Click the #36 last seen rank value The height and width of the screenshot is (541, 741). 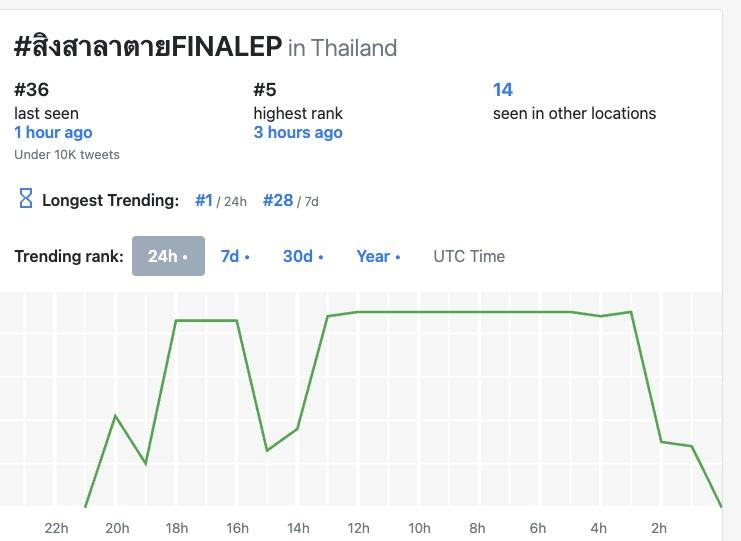click(32, 90)
